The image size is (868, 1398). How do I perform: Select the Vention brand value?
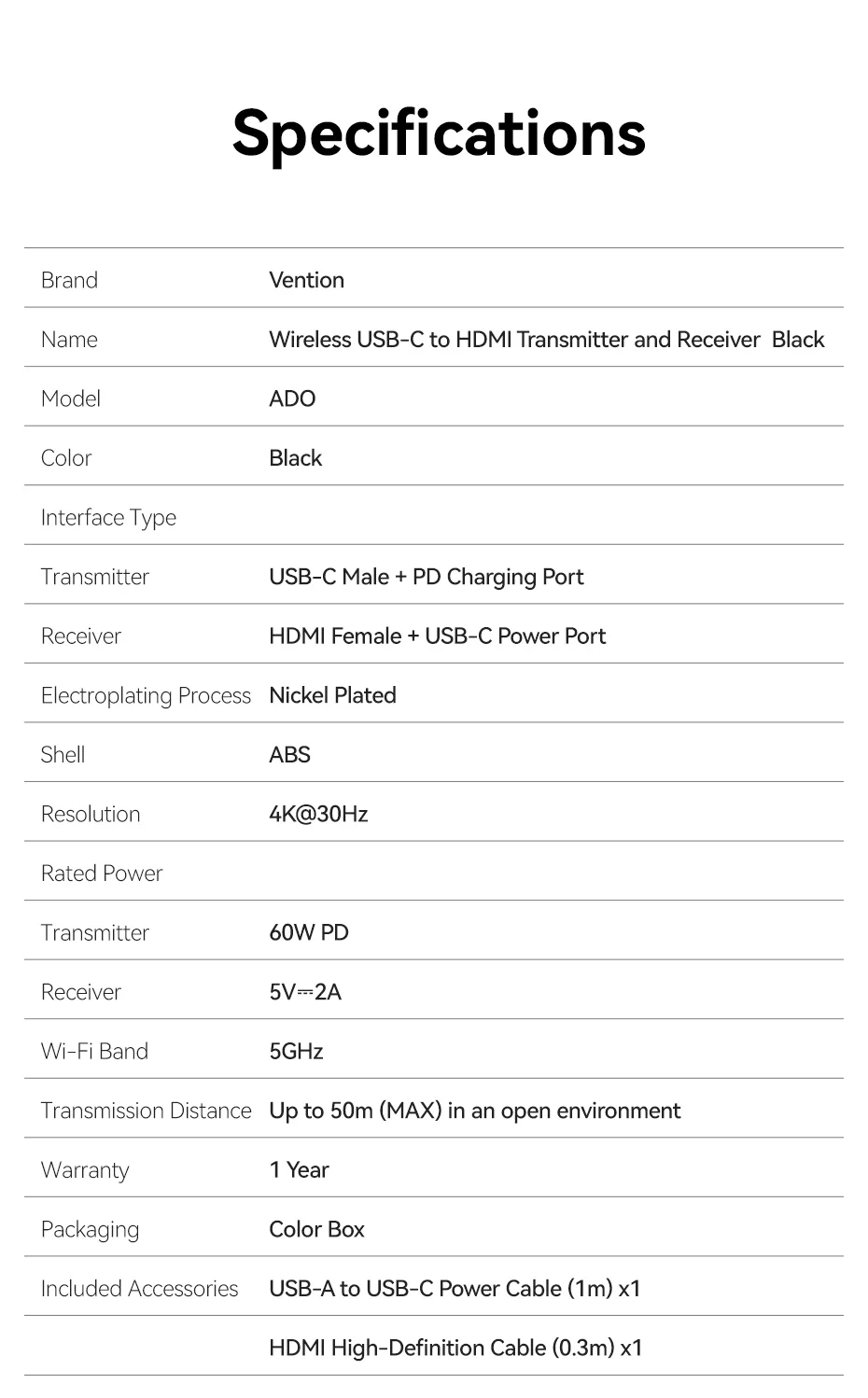click(x=306, y=280)
